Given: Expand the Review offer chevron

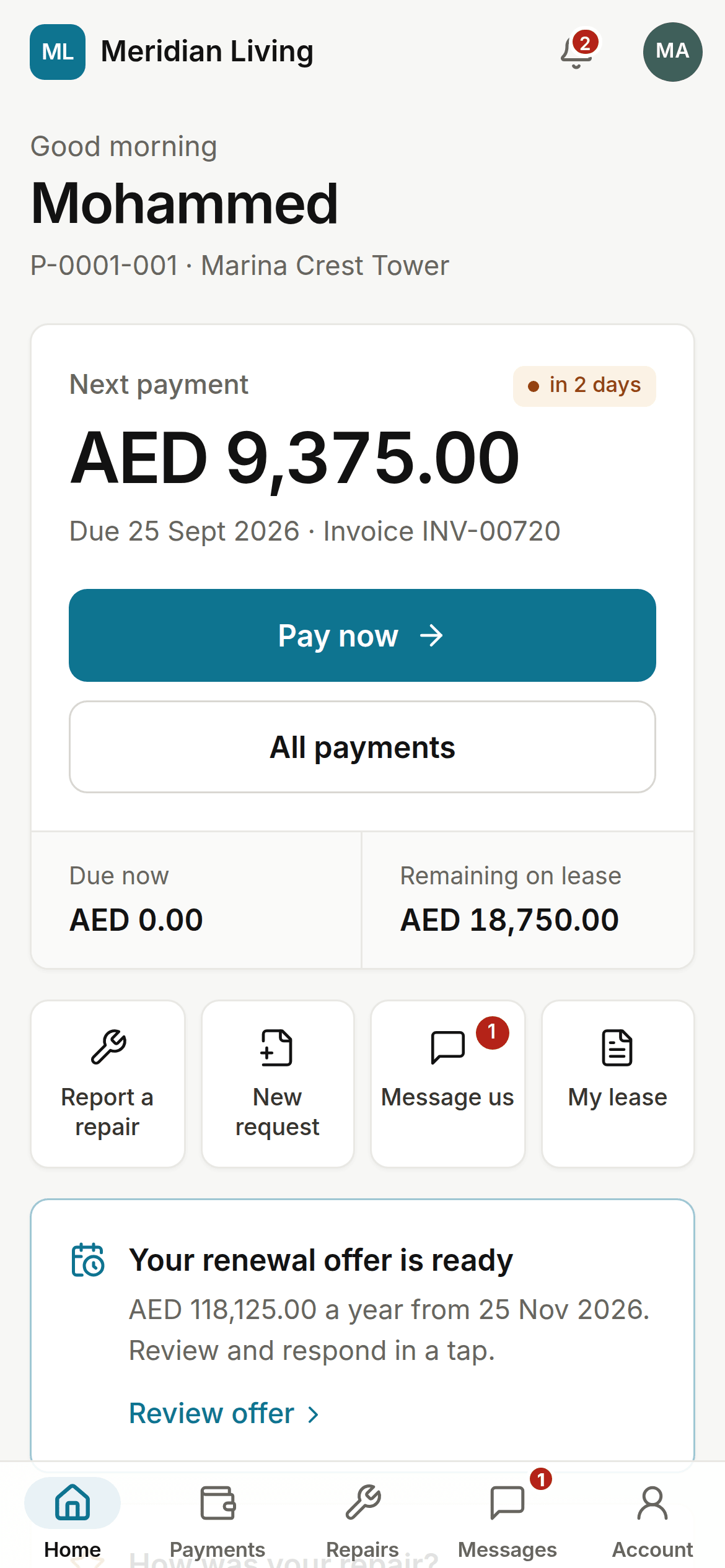Looking at the screenshot, I should (x=313, y=1414).
